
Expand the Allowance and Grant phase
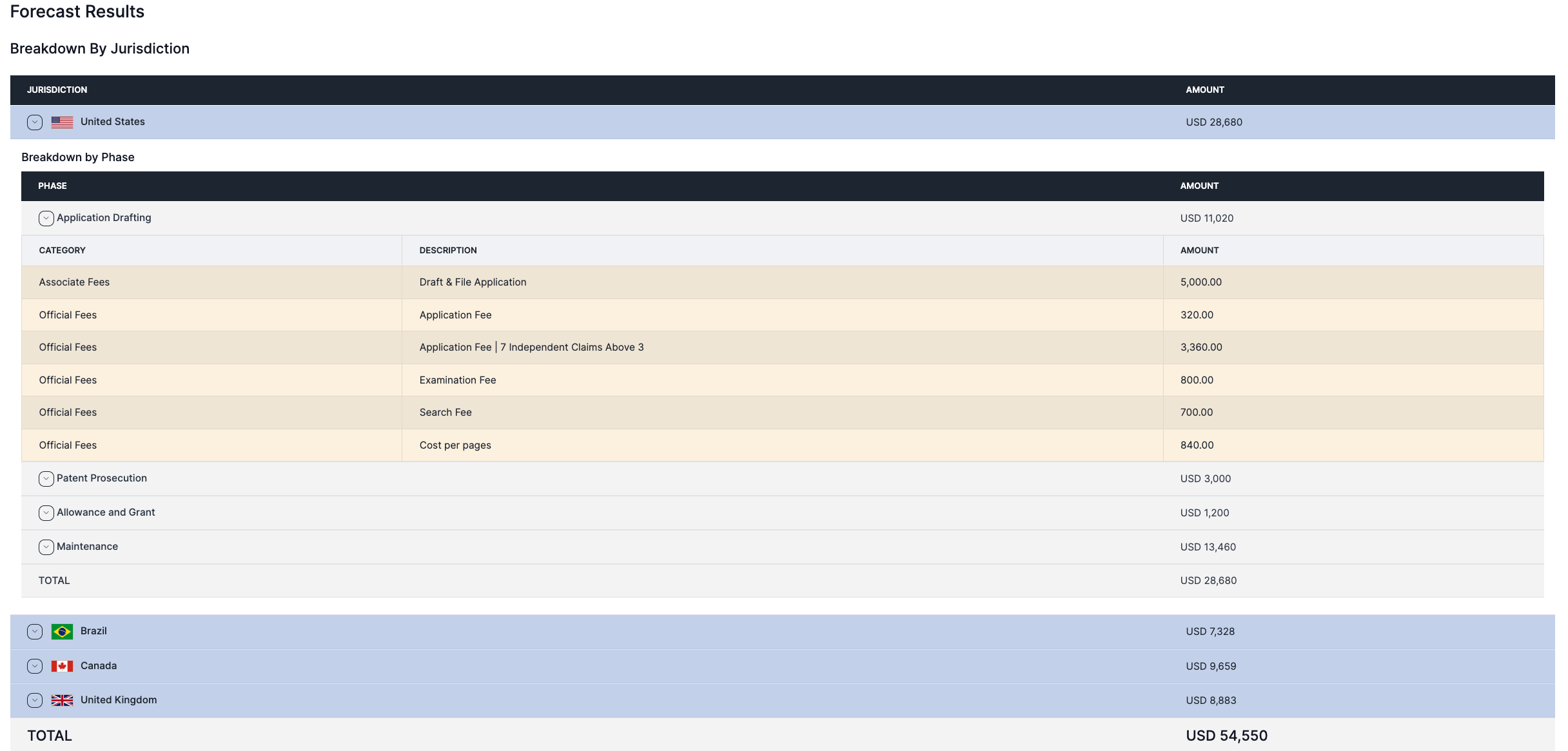[46, 513]
